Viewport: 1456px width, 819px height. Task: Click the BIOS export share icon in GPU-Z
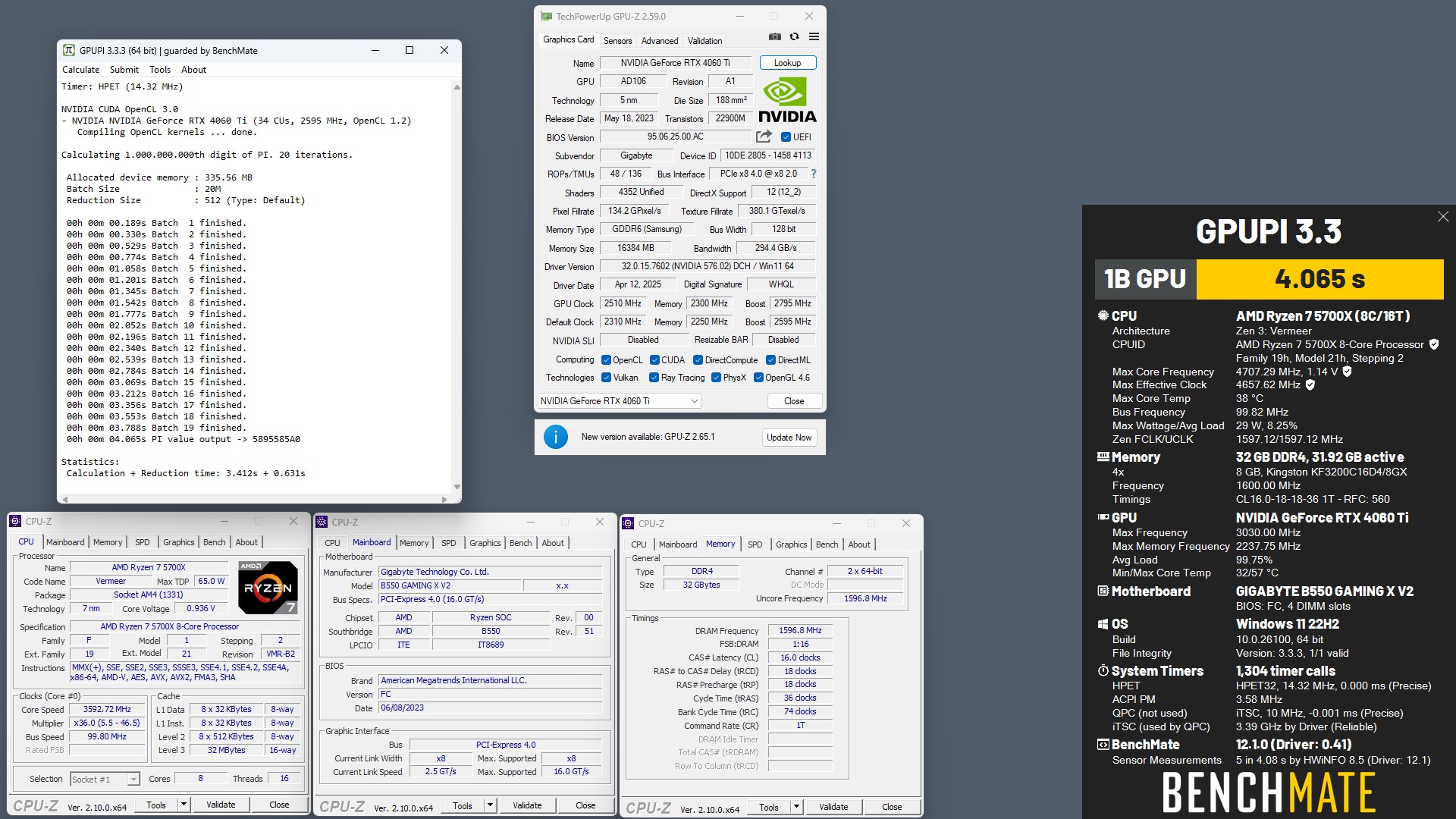[x=764, y=136]
